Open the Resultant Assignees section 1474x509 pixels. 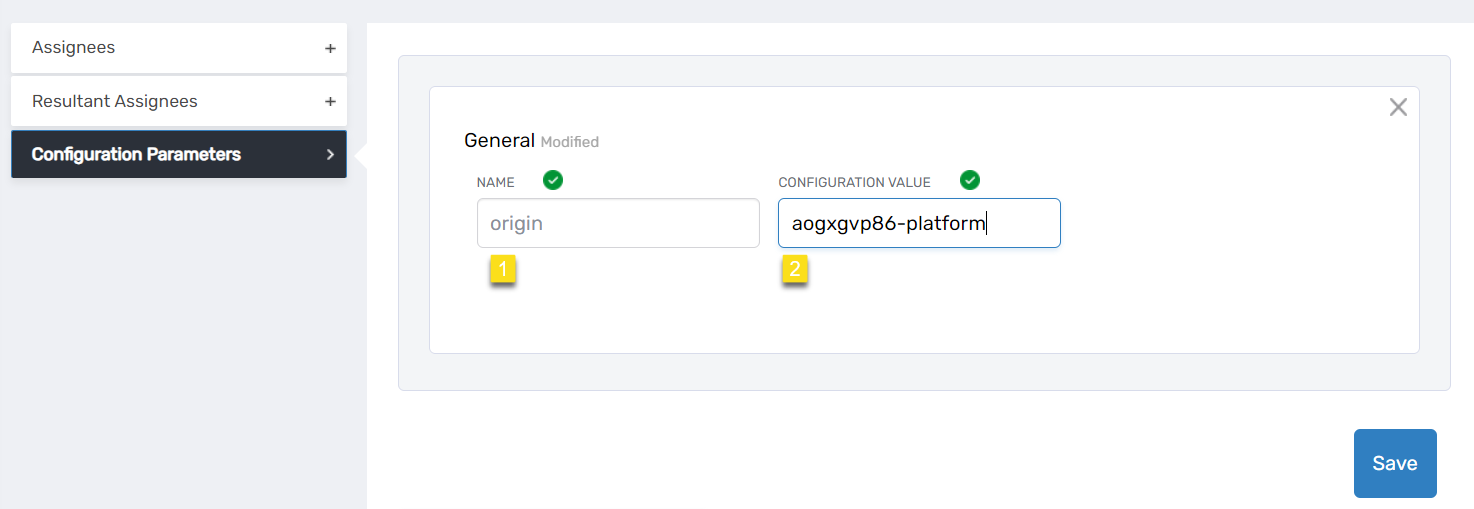(115, 102)
